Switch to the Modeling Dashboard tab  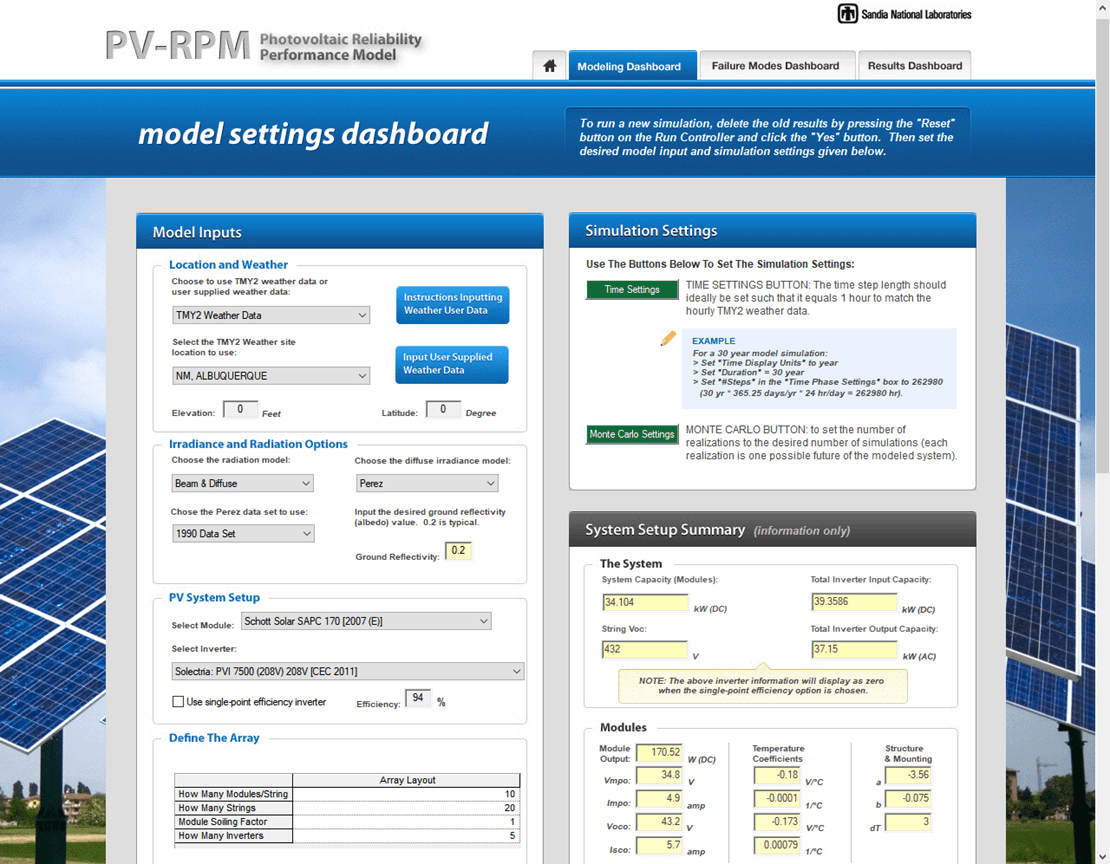pos(632,66)
